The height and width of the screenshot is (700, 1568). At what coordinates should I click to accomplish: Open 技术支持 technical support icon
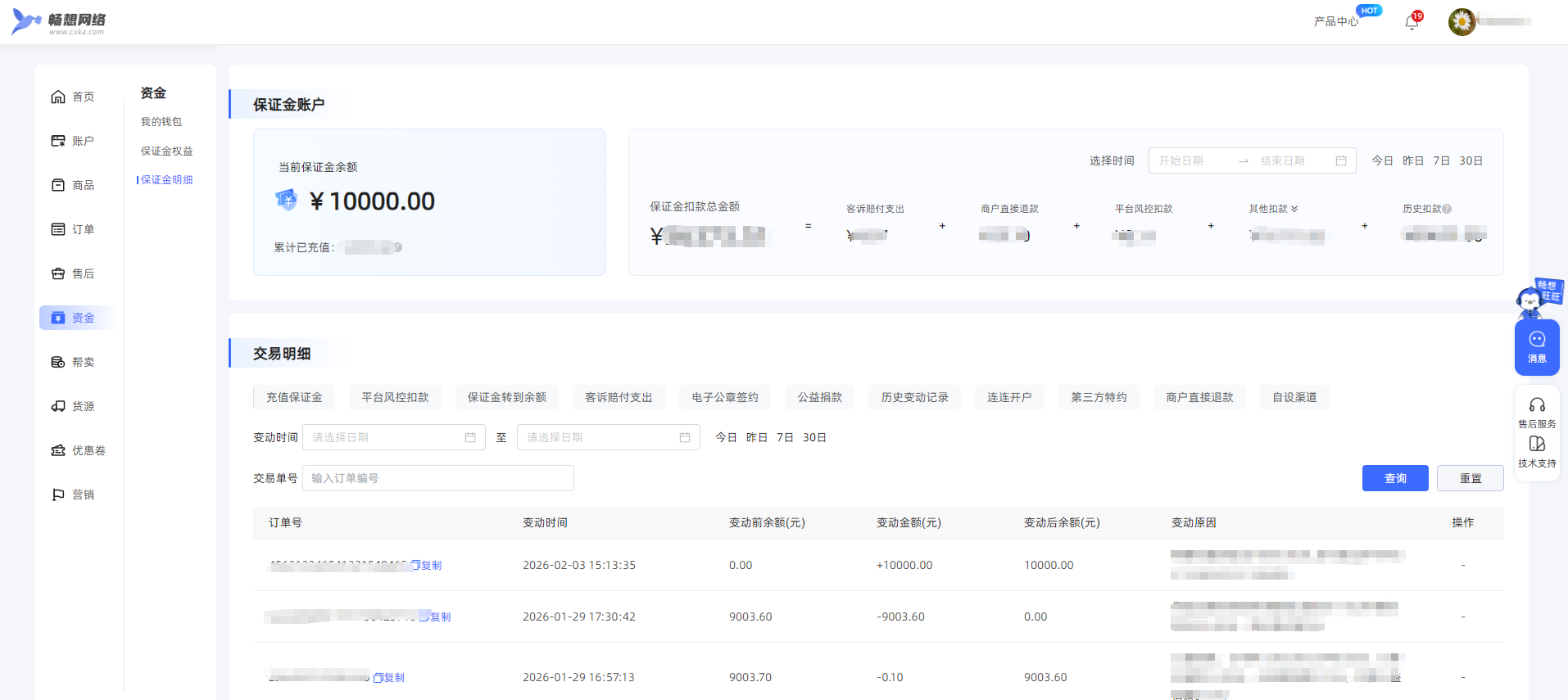click(1537, 445)
